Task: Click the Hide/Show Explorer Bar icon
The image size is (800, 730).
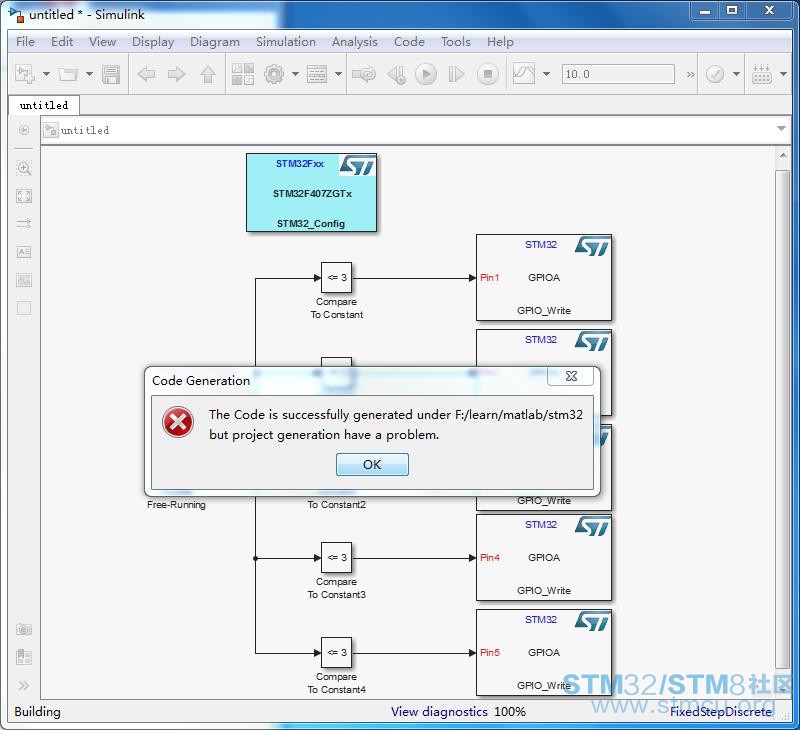Action: (24, 130)
